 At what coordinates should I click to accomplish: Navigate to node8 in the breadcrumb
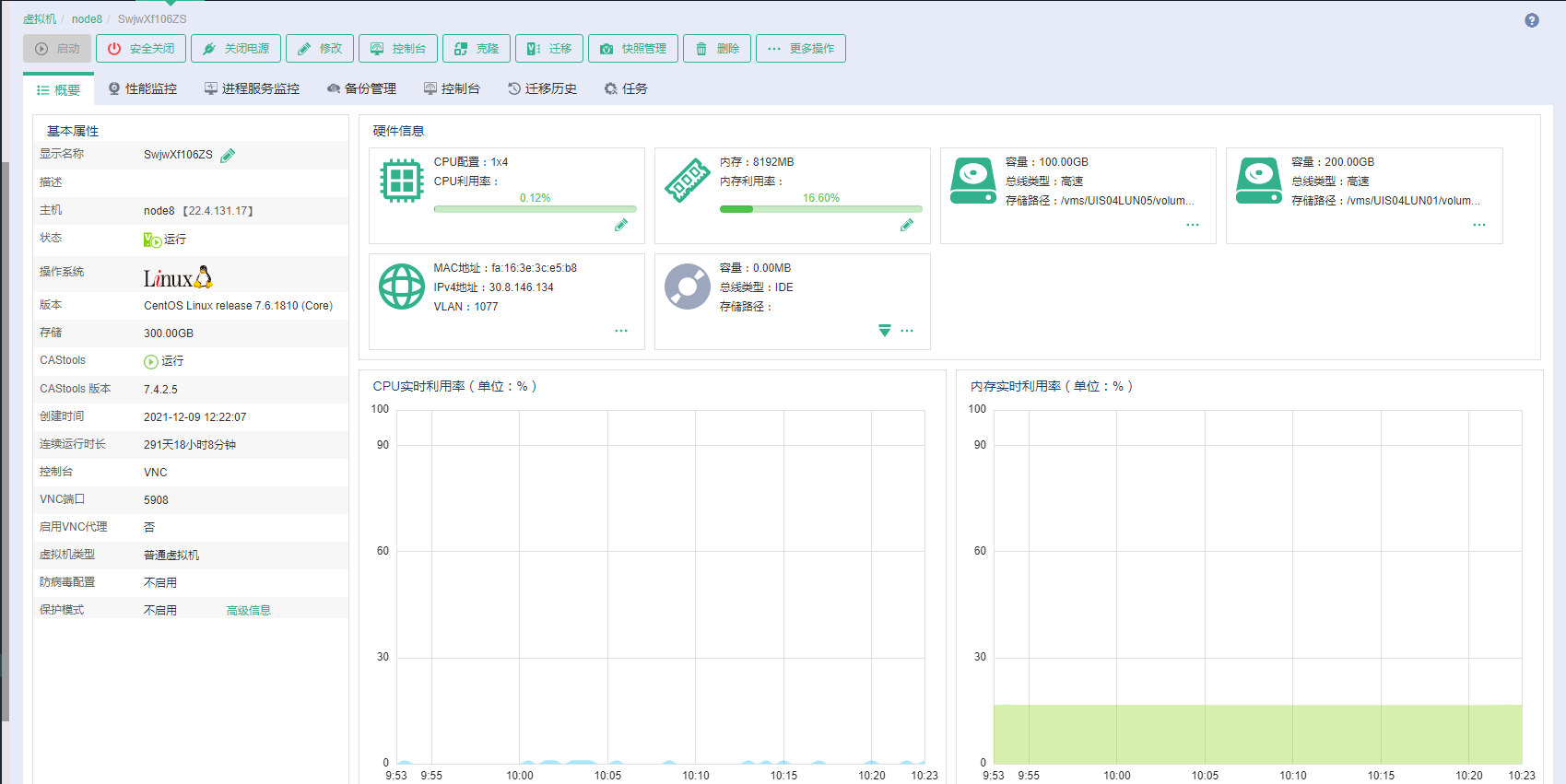tap(87, 19)
